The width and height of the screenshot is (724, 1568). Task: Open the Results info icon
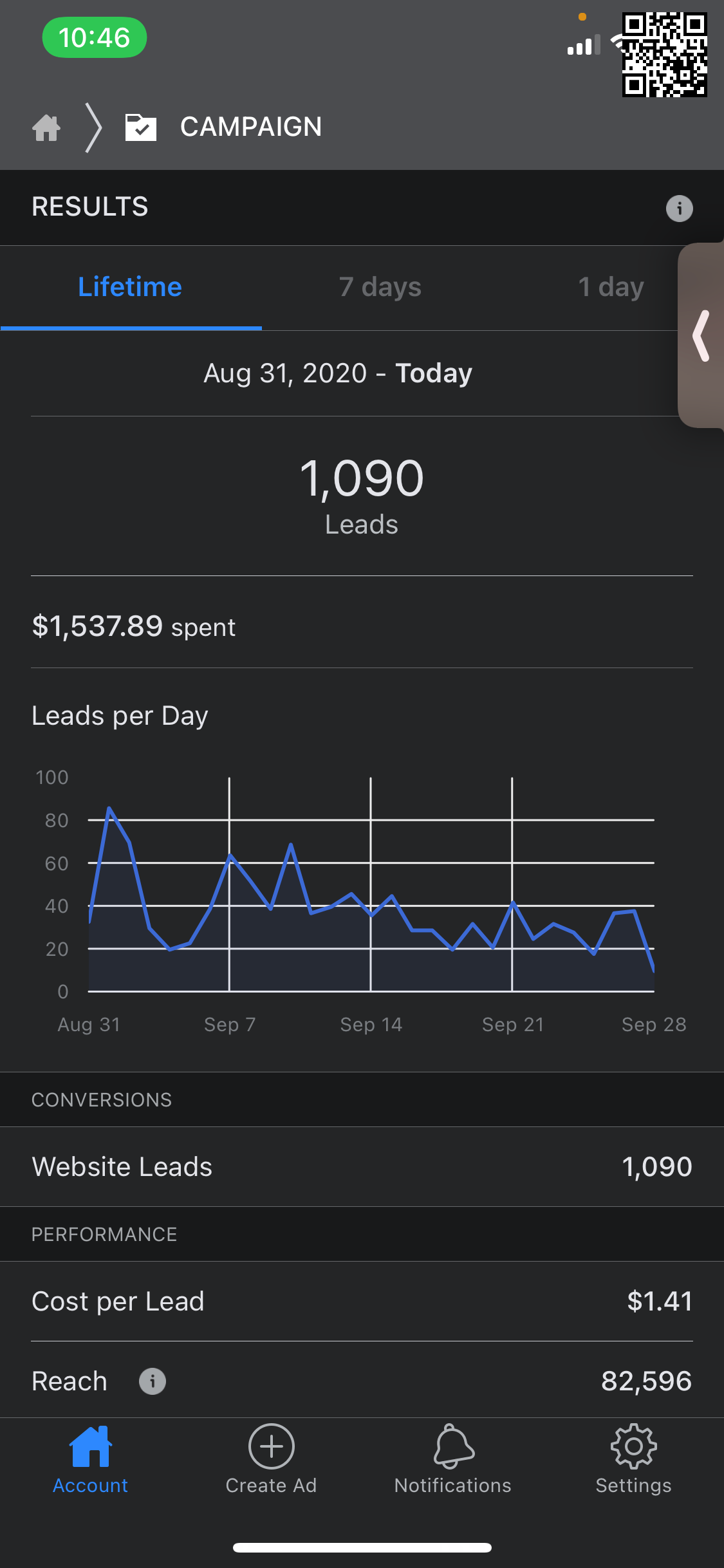coord(679,209)
